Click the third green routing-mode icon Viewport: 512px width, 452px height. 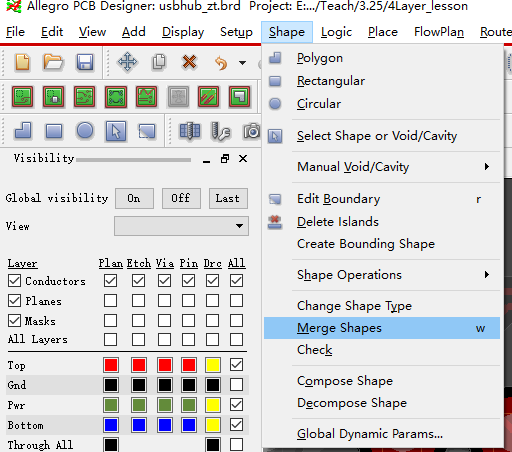click(x=85, y=97)
